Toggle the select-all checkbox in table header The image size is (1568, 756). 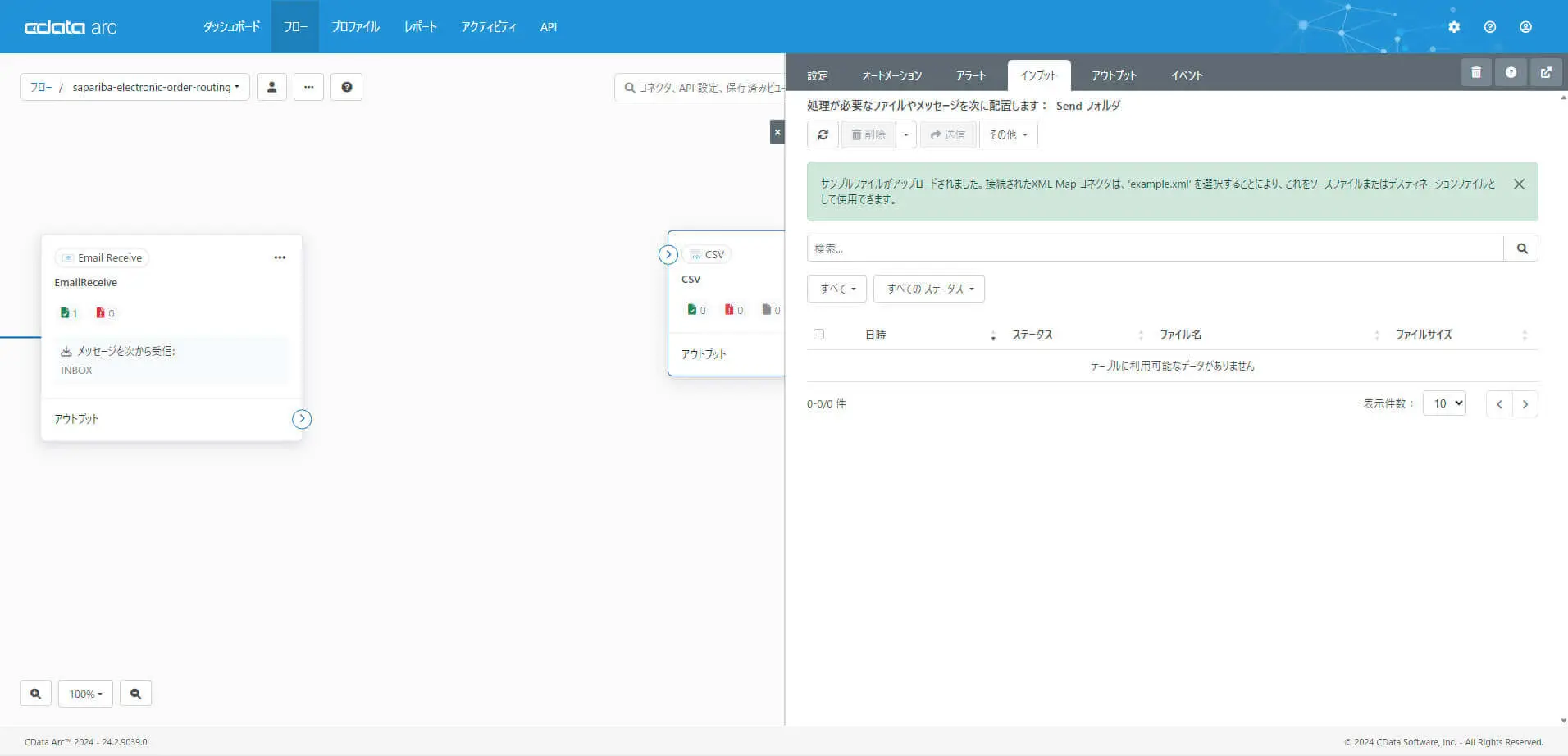(818, 335)
